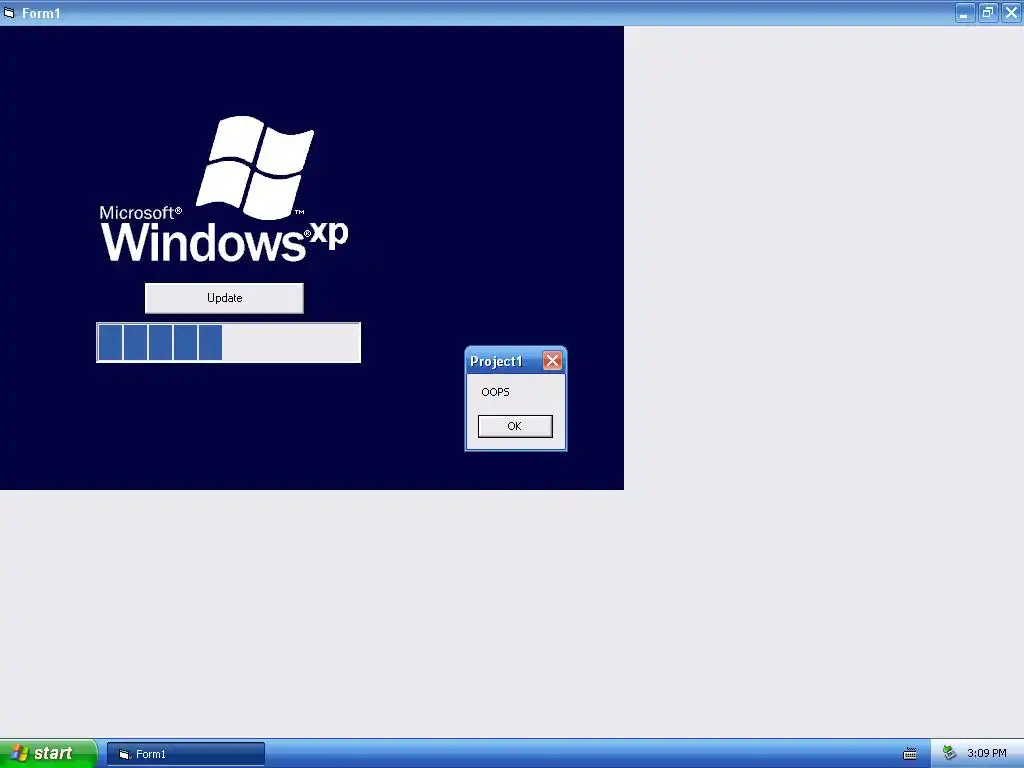The image size is (1024, 768).
Task: Click the Project1 dialog title
Action: (x=496, y=361)
